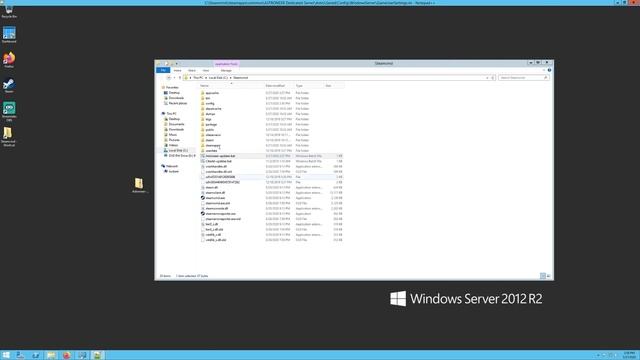Sort files by the Size column header
640x360 pixels.
point(334,86)
